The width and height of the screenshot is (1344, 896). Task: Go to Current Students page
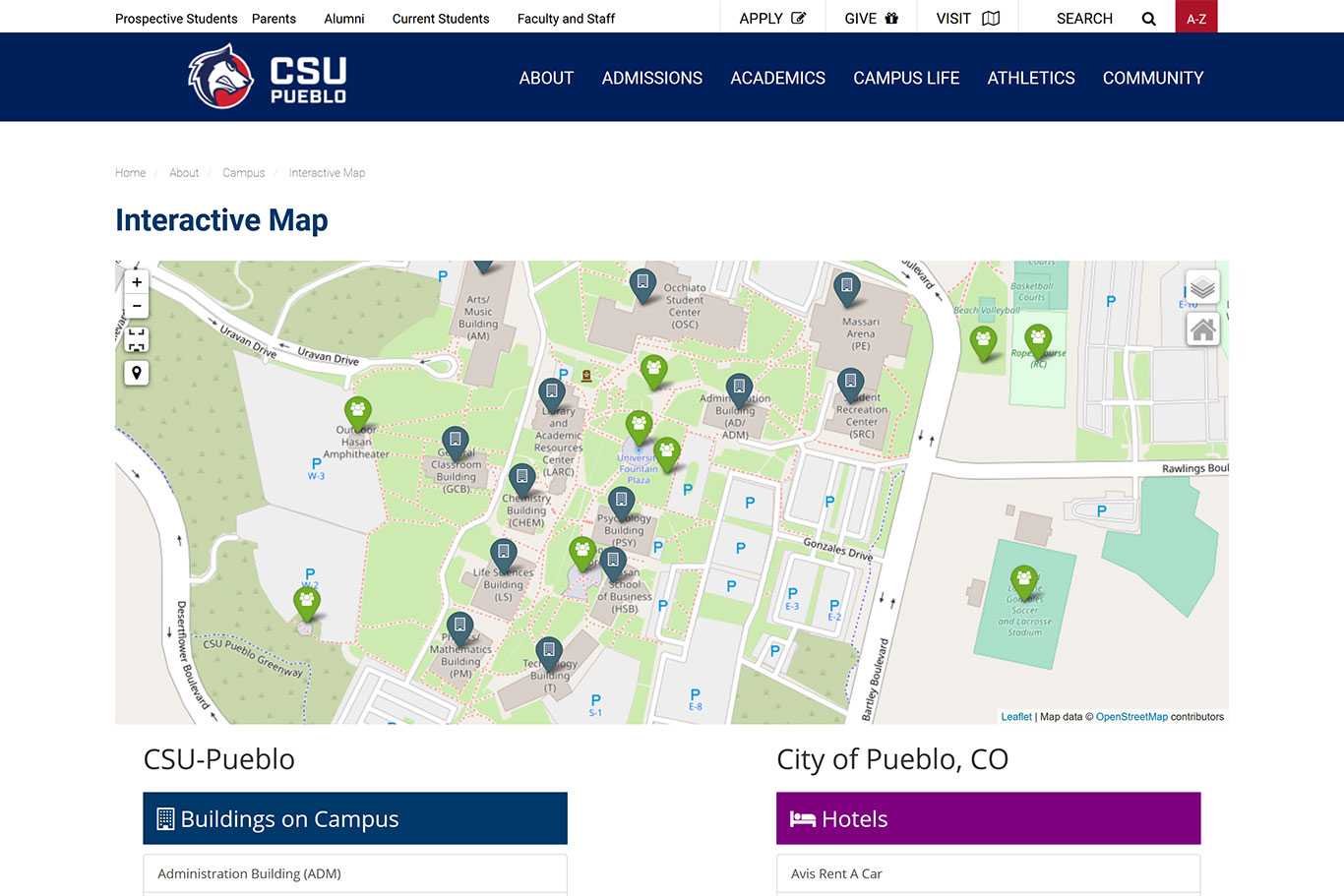pyautogui.click(x=441, y=19)
